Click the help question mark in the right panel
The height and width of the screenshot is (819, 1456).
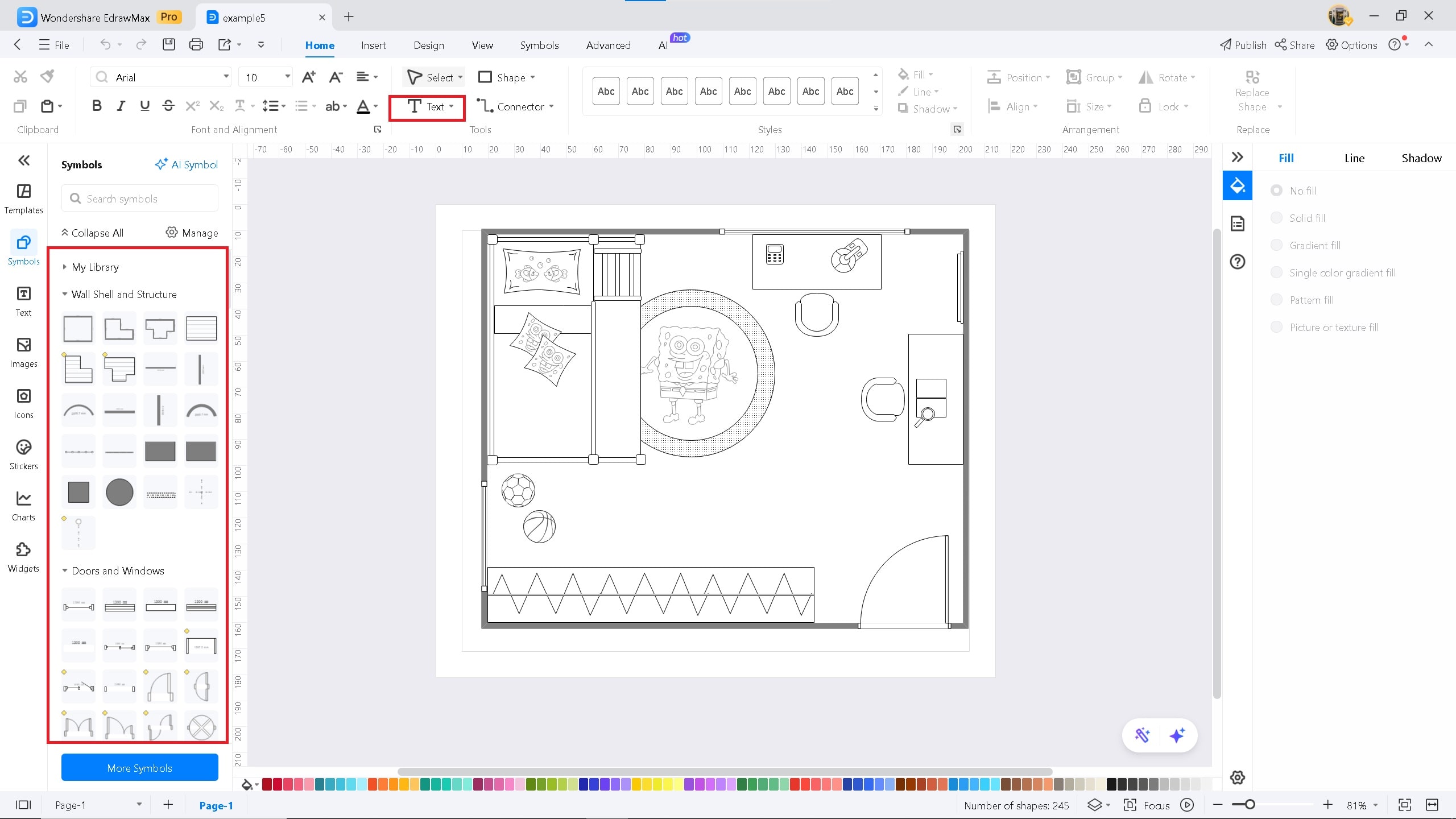point(1238,262)
